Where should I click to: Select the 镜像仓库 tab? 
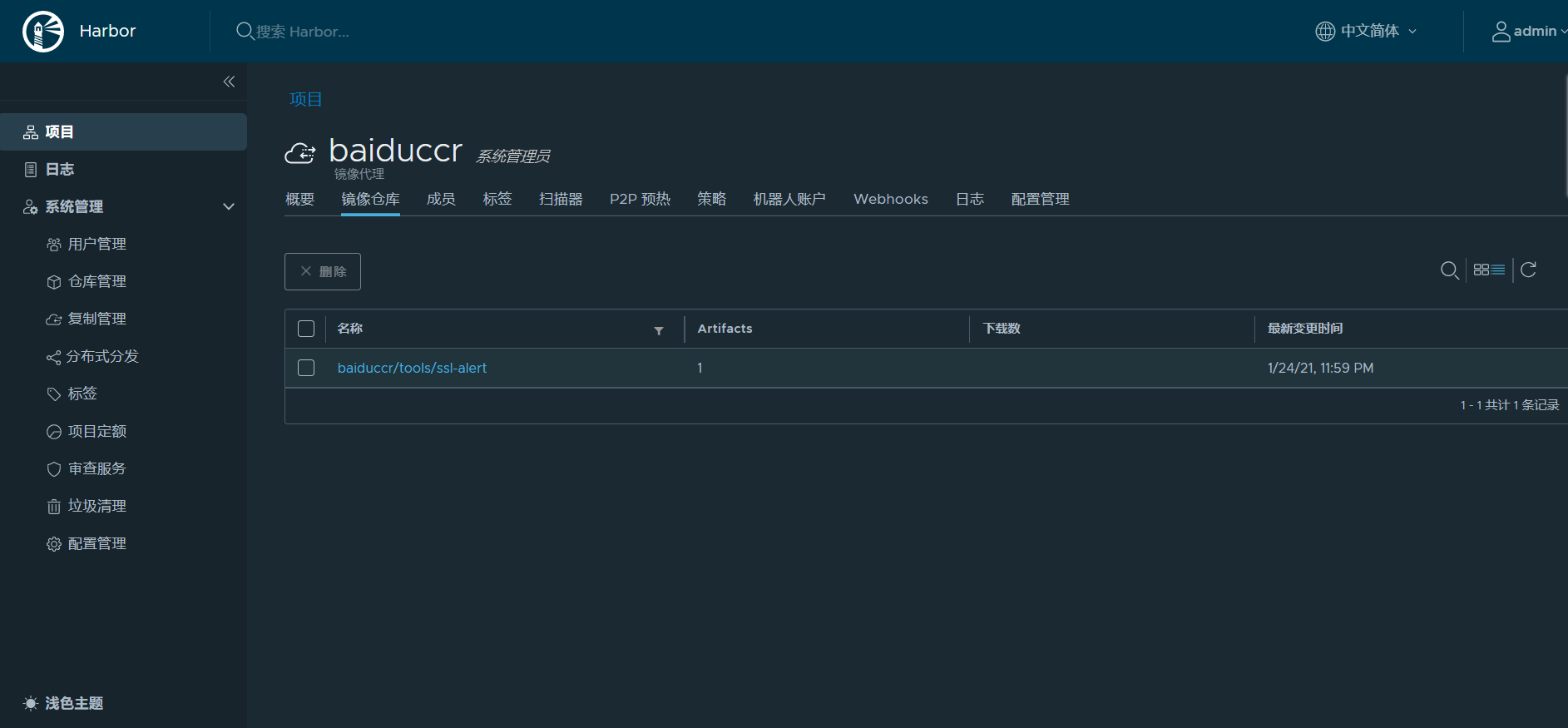tap(370, 199)
